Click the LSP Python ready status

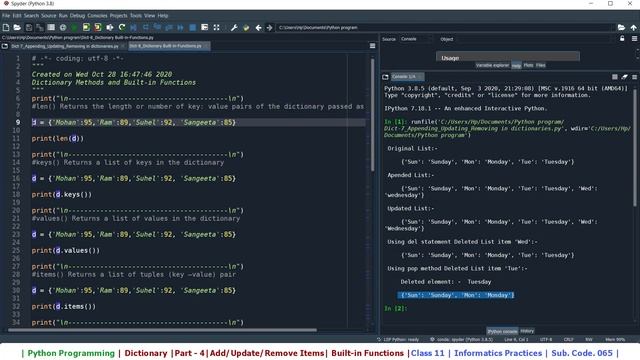click(398, 339)
